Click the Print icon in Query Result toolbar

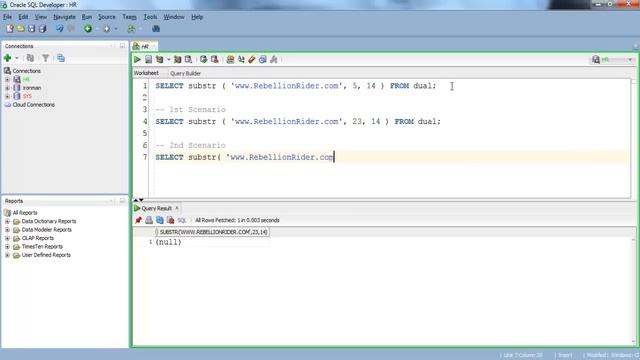coord(149,220)
